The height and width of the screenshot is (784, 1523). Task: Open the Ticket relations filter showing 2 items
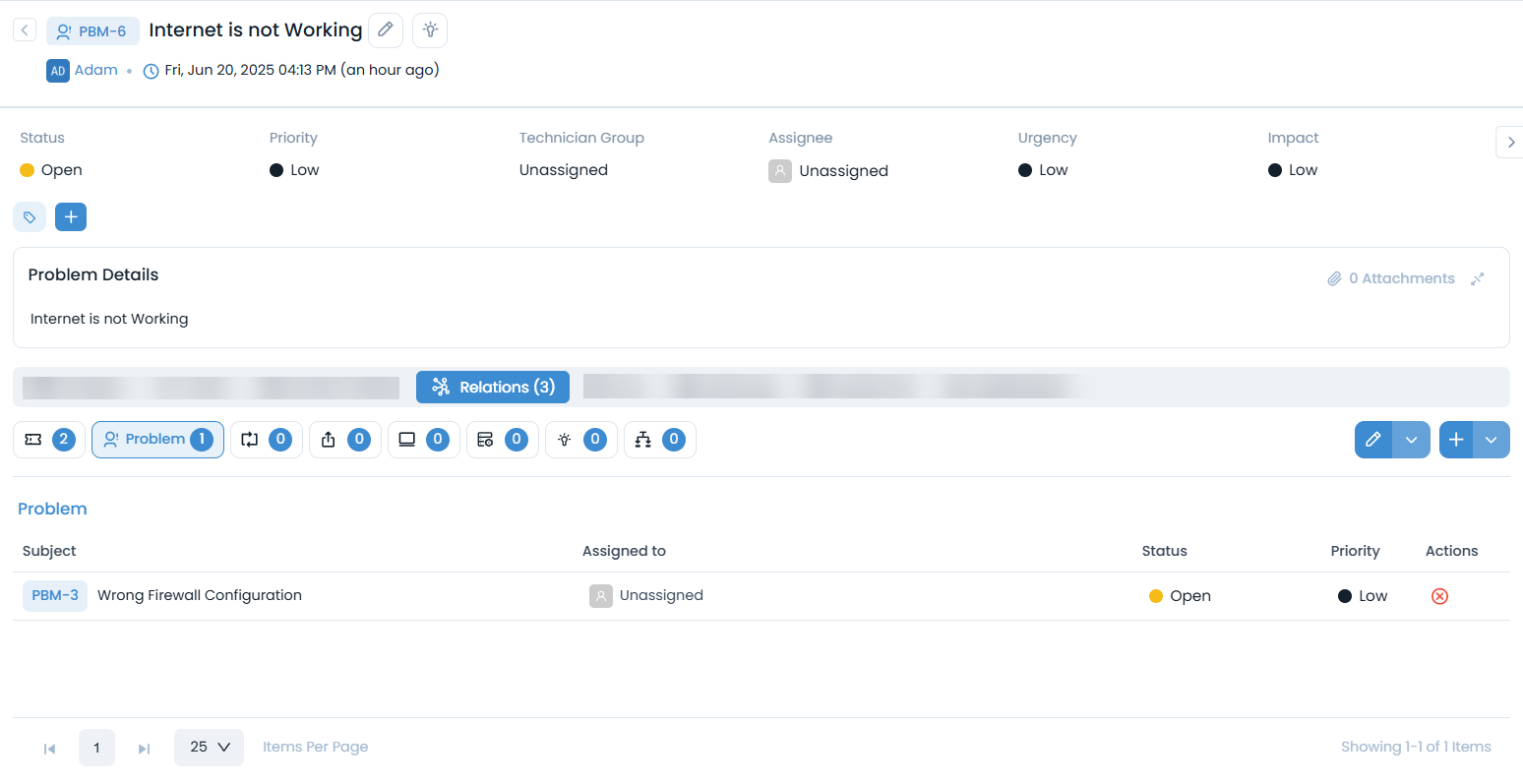pyautogui.click(x=48, y=440)
